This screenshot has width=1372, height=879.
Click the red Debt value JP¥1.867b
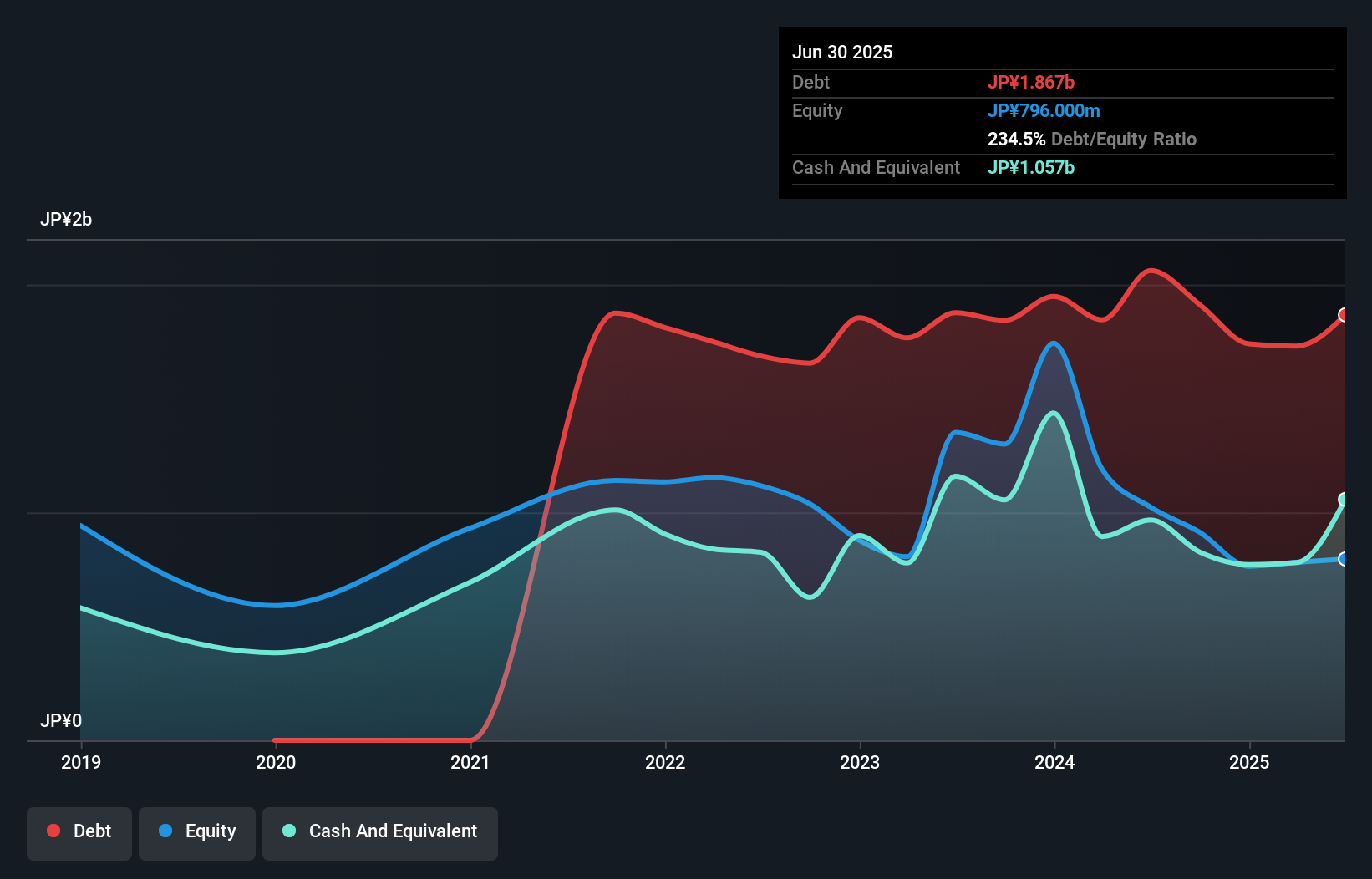point(1033,82)
